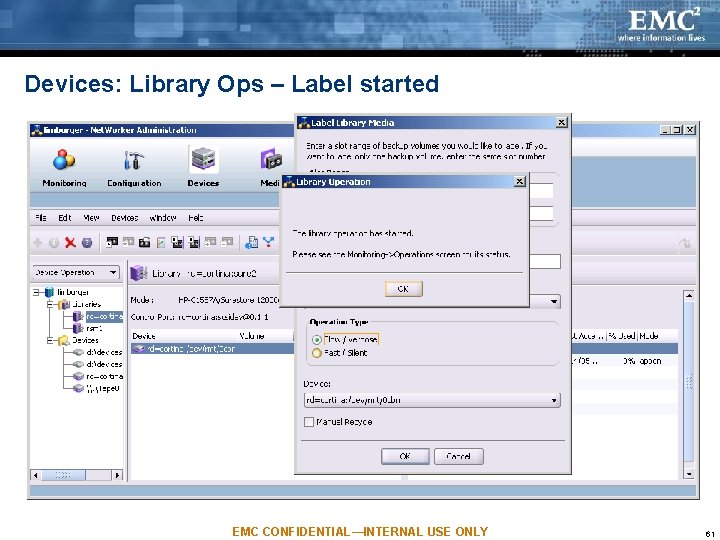Open the Help menu
Screen dimensions: 720x540
(x=196, y=218)
